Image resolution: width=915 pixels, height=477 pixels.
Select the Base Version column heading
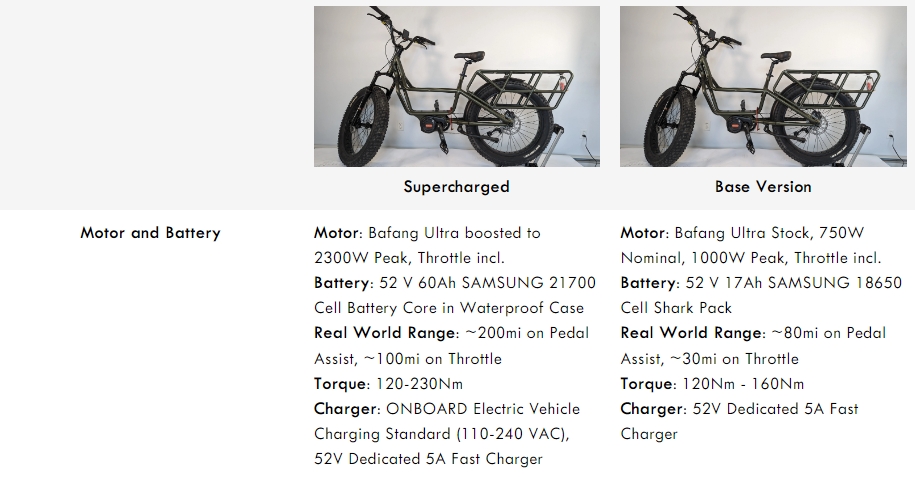(x=763, y=187)
